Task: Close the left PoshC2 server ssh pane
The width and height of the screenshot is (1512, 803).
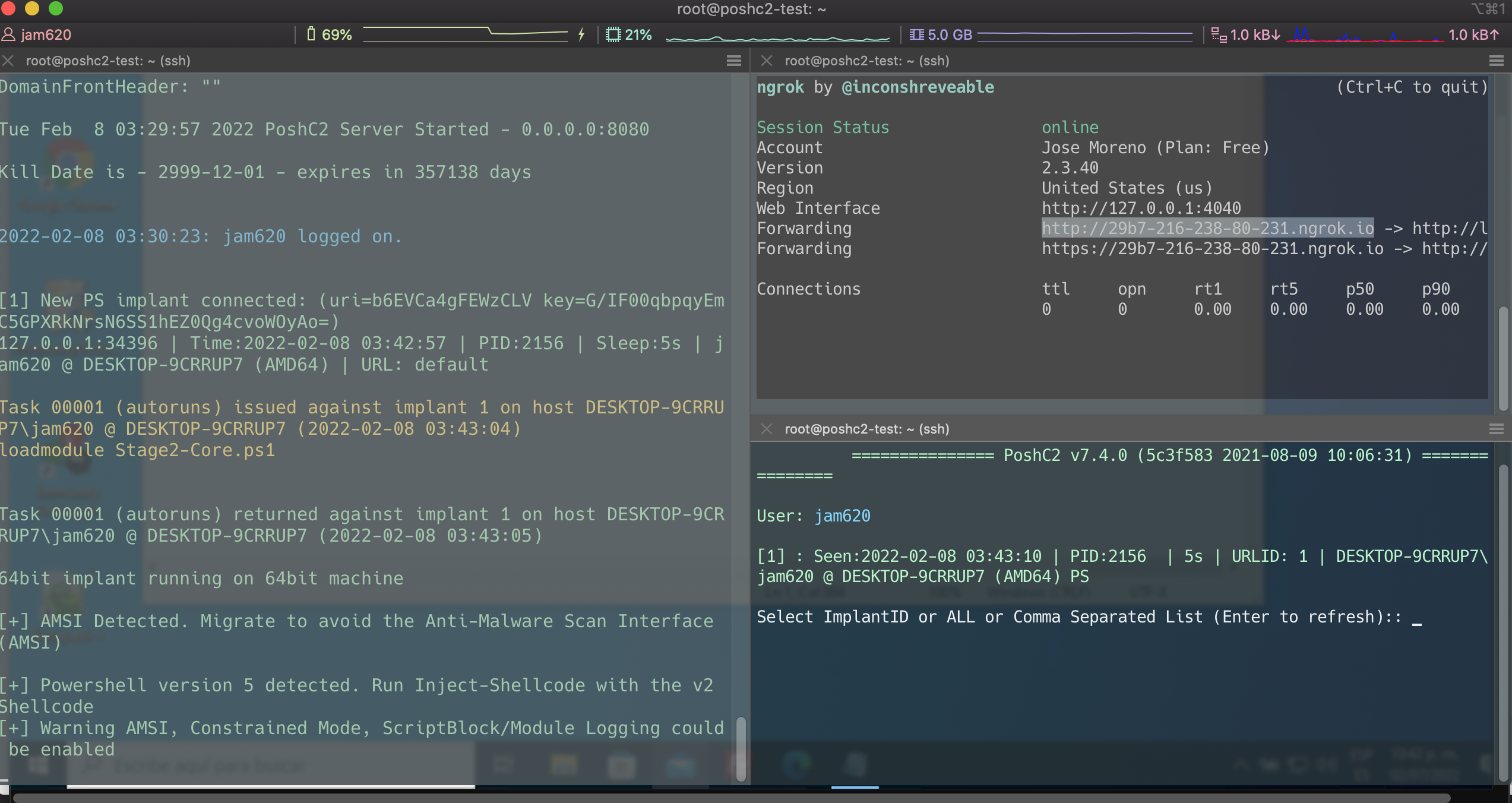Action: click(8, 61)
